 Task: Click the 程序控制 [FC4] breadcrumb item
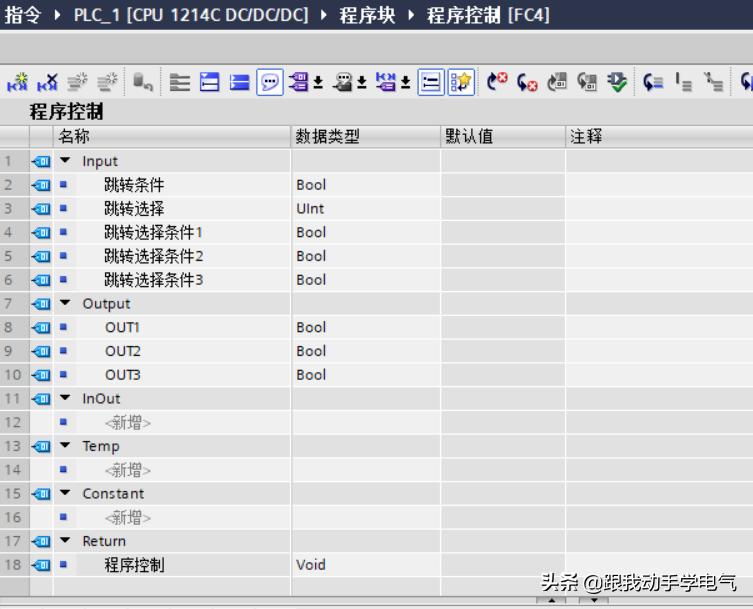488,15
